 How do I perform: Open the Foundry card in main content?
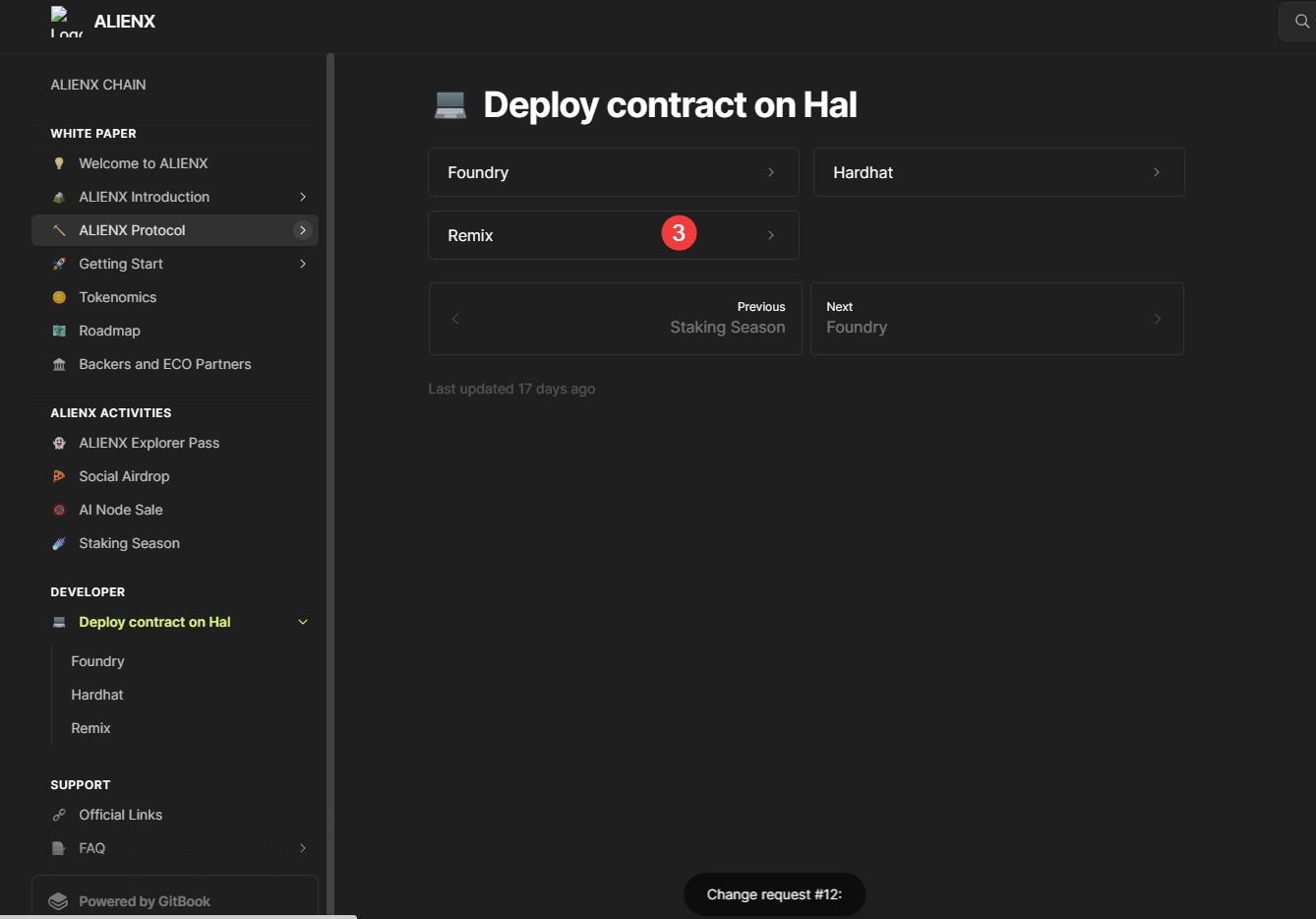(x=613, y=172)
